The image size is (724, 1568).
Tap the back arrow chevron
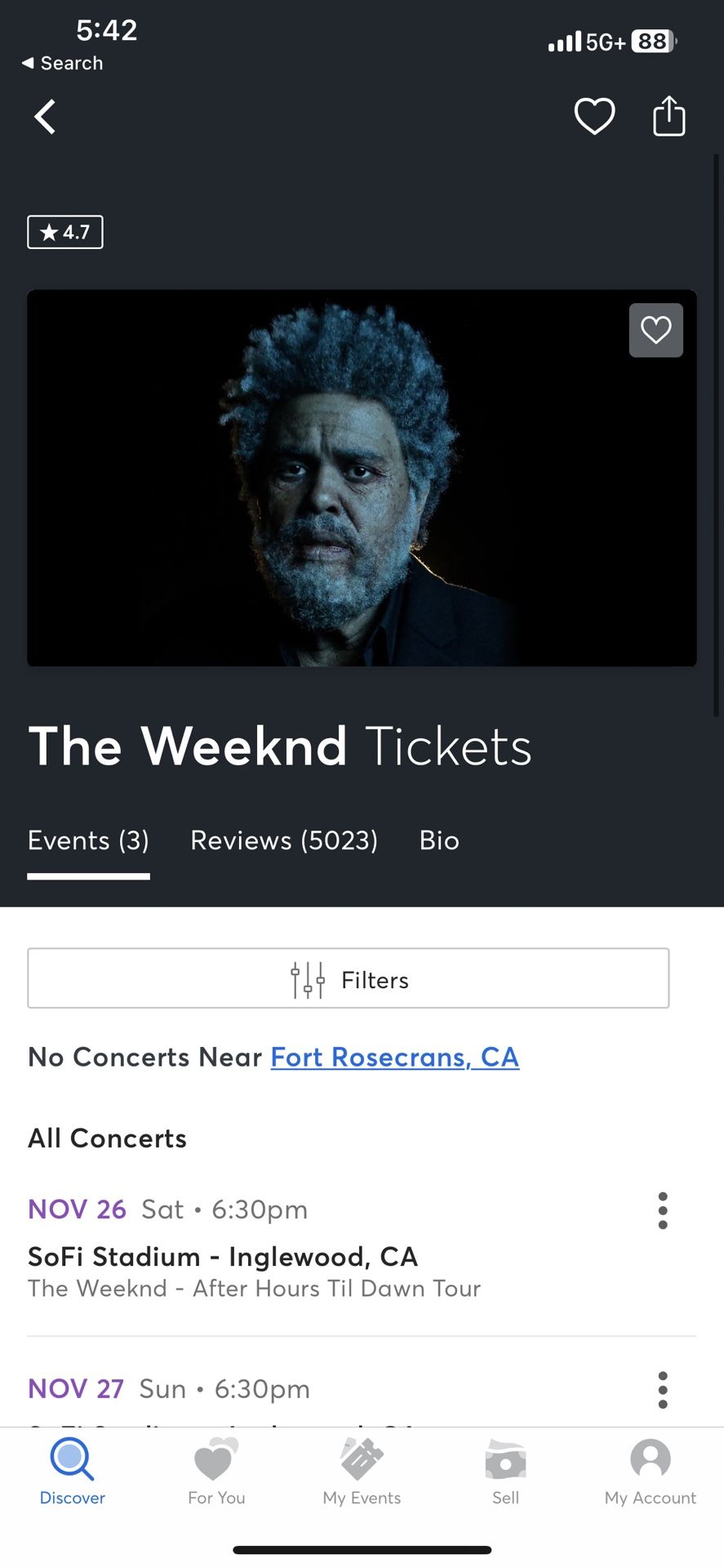click(46, 117)
